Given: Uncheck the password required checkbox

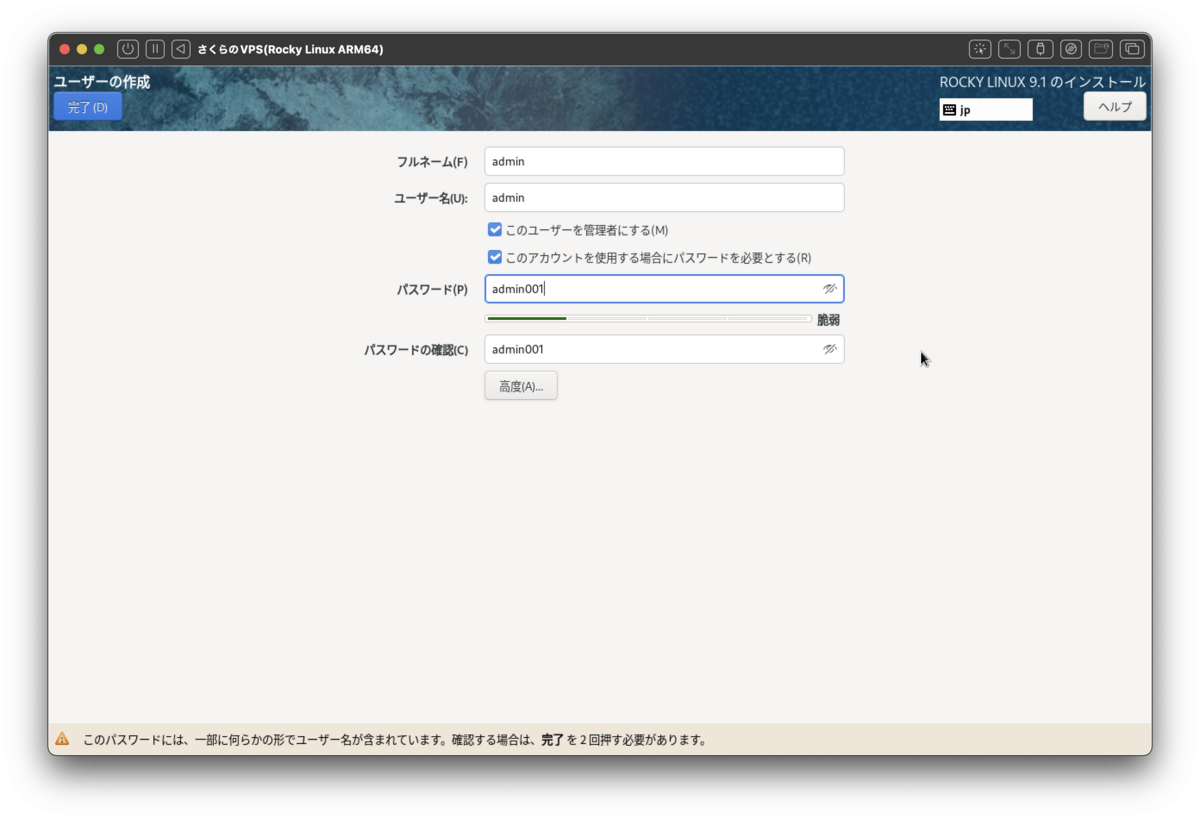Looking at the screenshot, I should pyautogui.click(x=494, y=257).
